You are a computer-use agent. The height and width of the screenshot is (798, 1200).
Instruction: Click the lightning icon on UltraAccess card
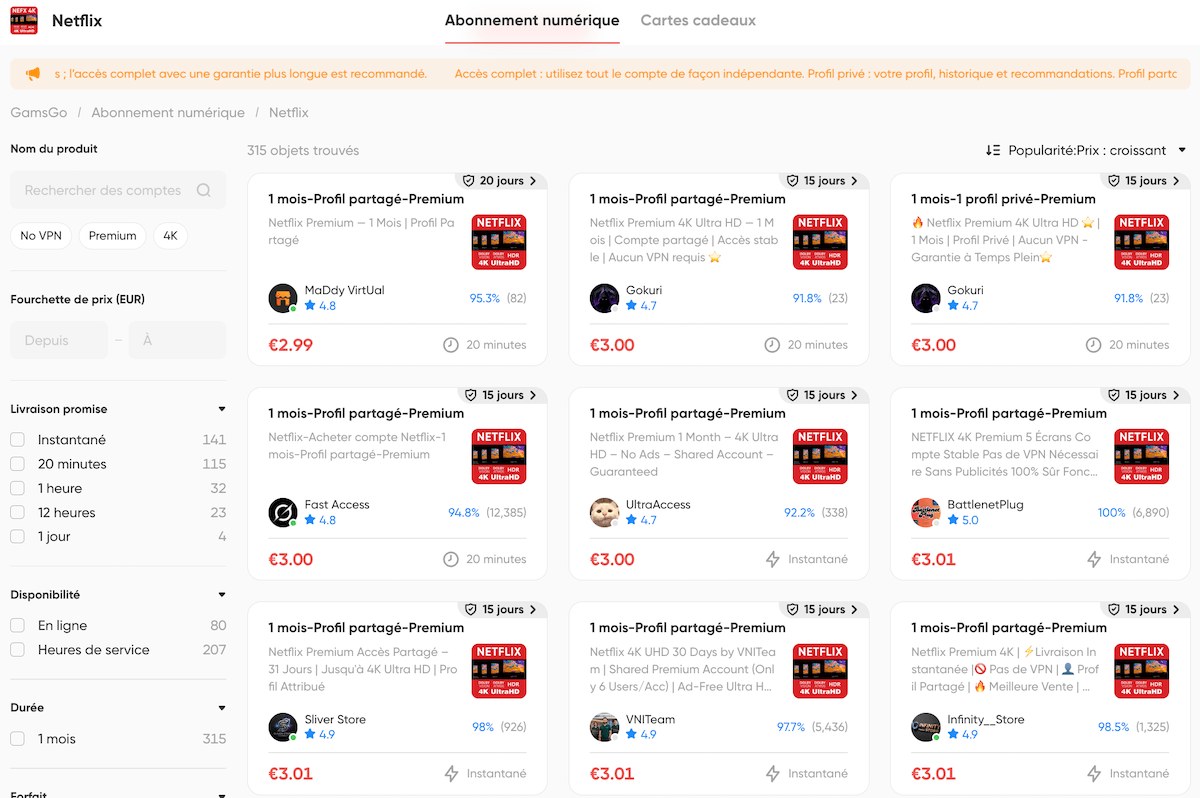(772, 559)
